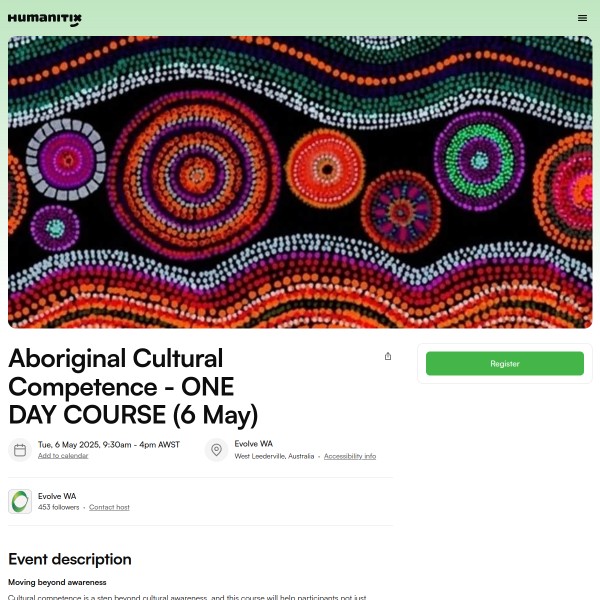Open the hamburger navigation menu
Image resolution: width=600 pixels, height=600 pixels.
pyautogui.click(x=583, y=18)
